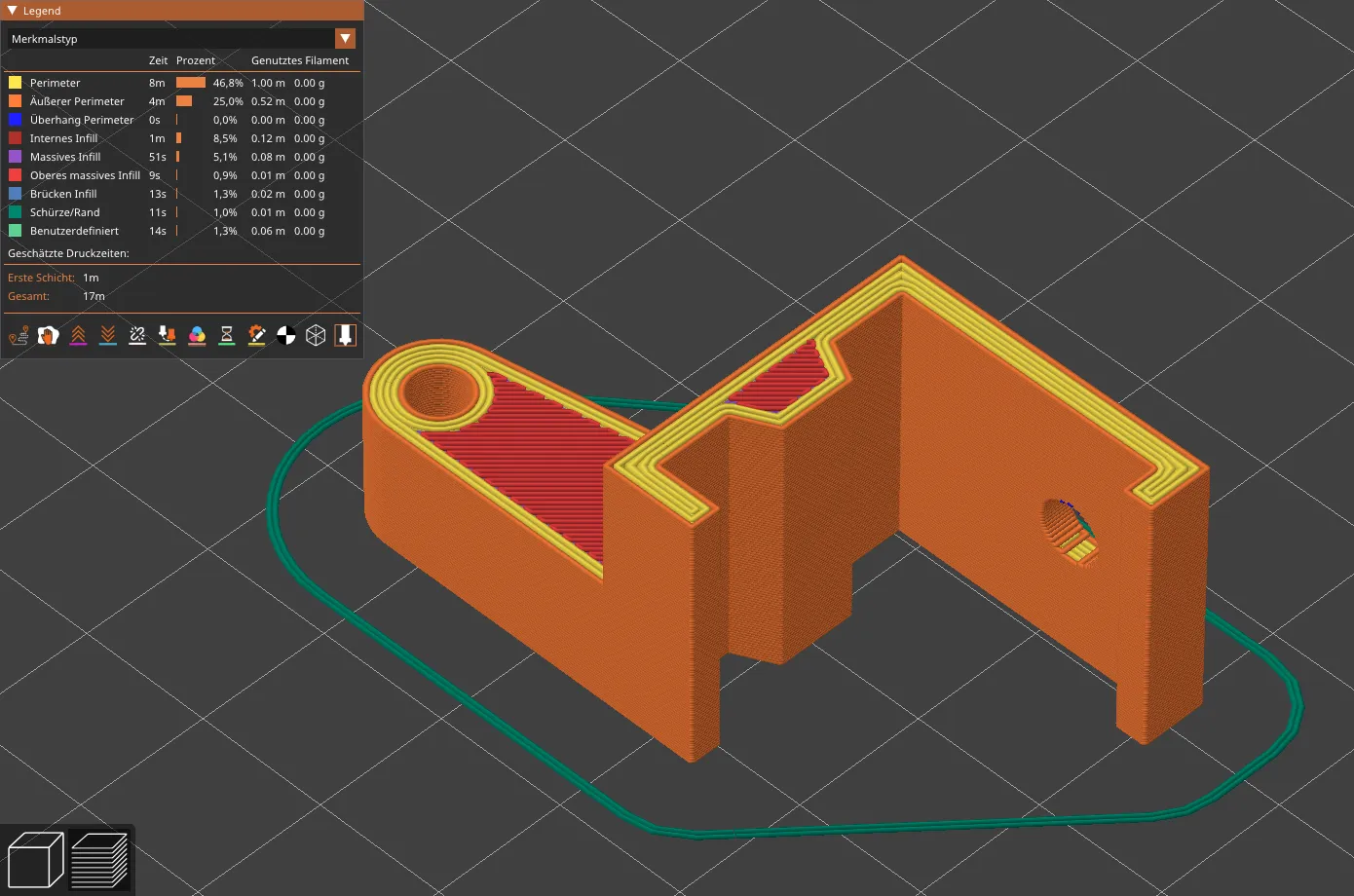The height and width of the screenshot is (896, 1354).
Task: Toggle wipe moves hand icon
Action: coord(48,336)
